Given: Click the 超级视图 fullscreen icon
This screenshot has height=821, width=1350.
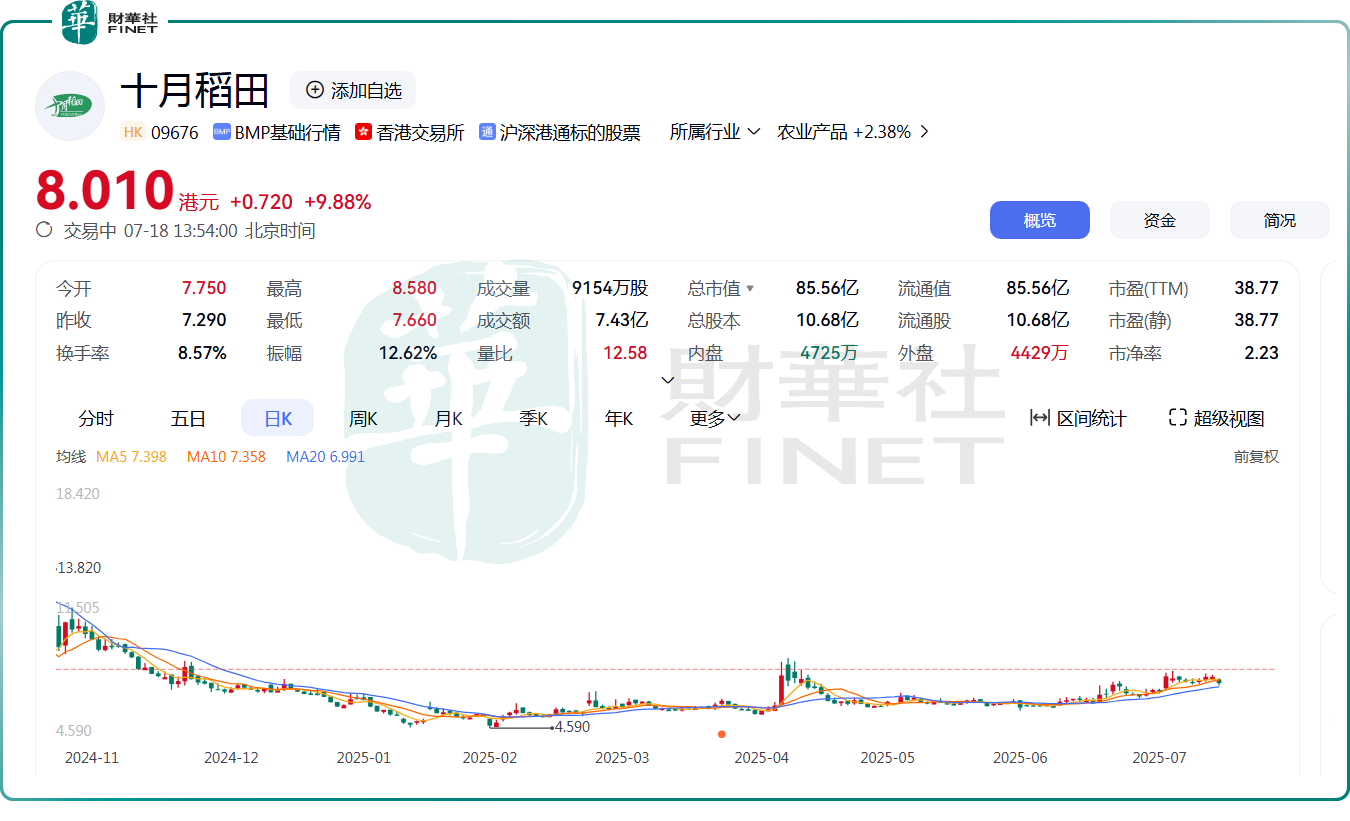Looking at the screenshot, I should (1178, 418).
